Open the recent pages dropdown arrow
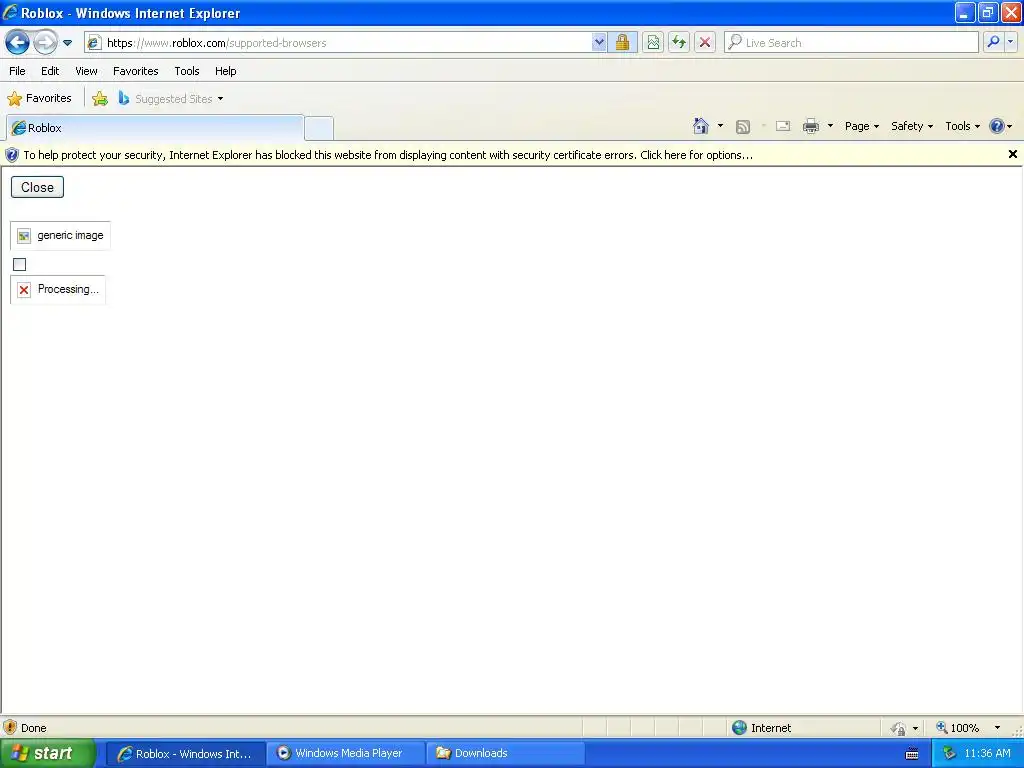The width and height of the screenshot is (1024, 768). pyautogui.click(x=67, y=43)
